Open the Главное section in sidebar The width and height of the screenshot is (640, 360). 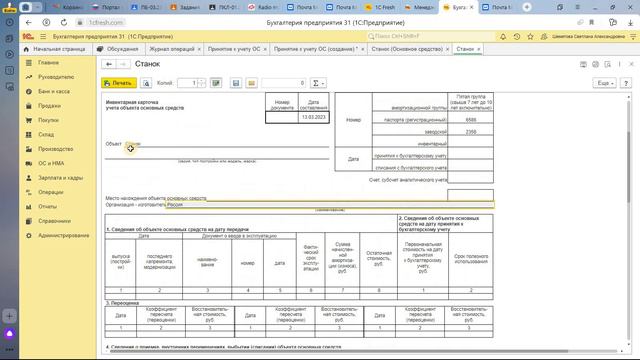point(49,62)
